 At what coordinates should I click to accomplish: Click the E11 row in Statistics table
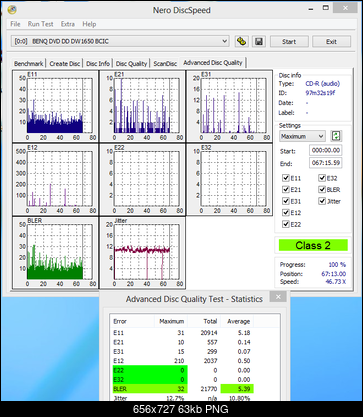point(182,333)
